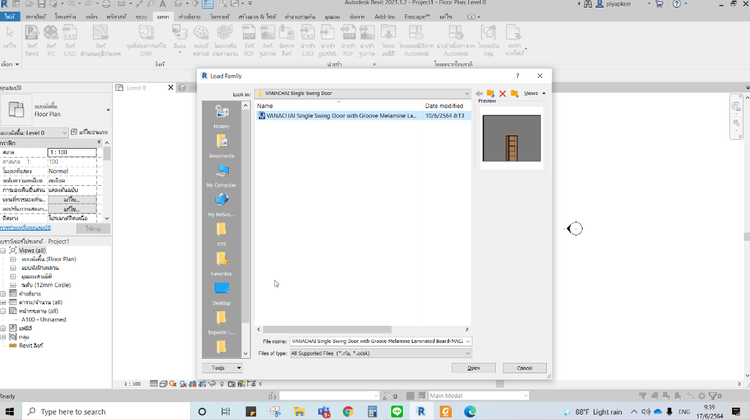The width and height of the screenshot is (750, 420).
Task: Click the Load Family help question mark
Action: tap(517, 76)
